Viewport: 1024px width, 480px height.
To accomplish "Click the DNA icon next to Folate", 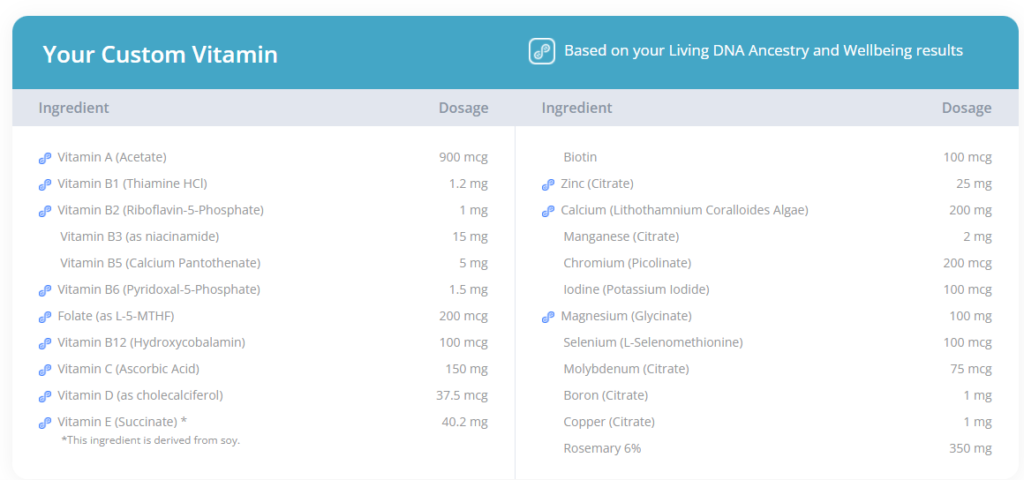I will (x=44, y=317).
